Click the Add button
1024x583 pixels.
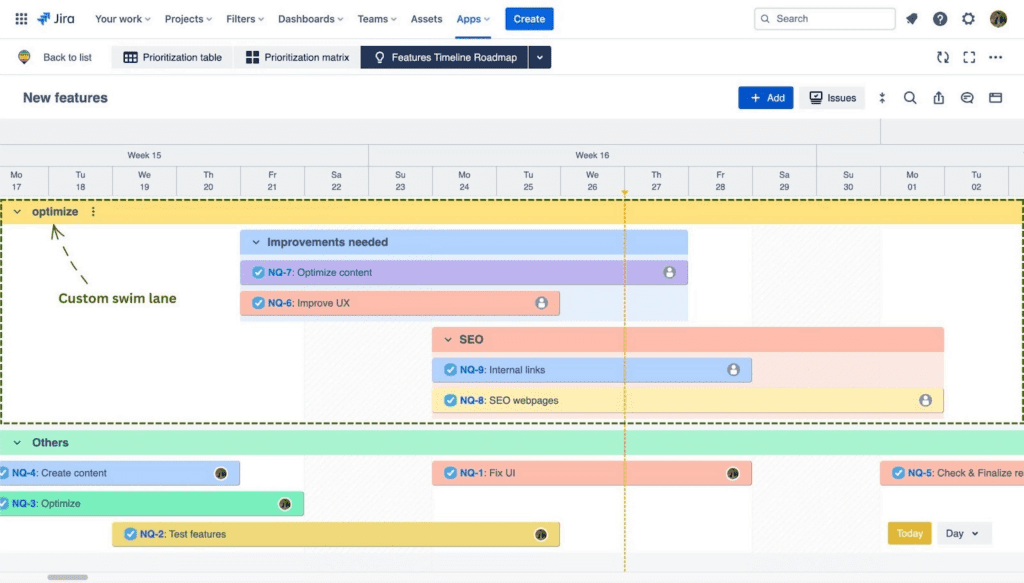pos(765,98)
